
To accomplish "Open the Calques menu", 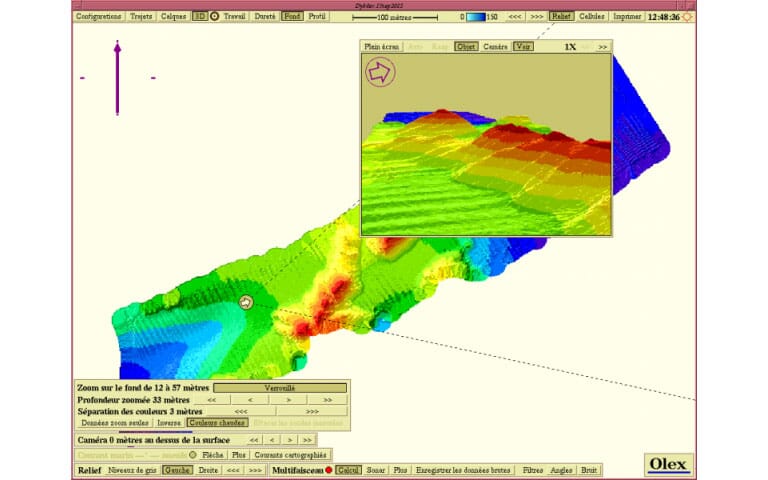I will pyautogui.click(x=173, y=17).
